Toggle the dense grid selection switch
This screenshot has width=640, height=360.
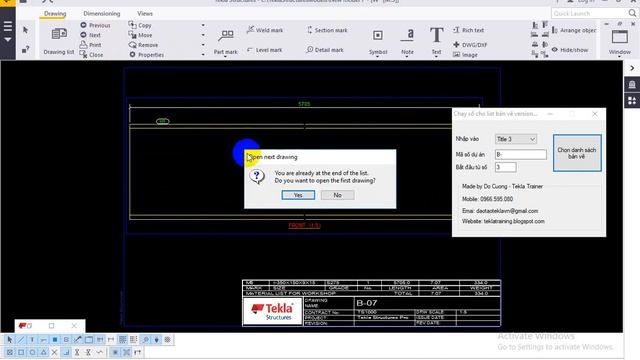(x=122, y=340)
